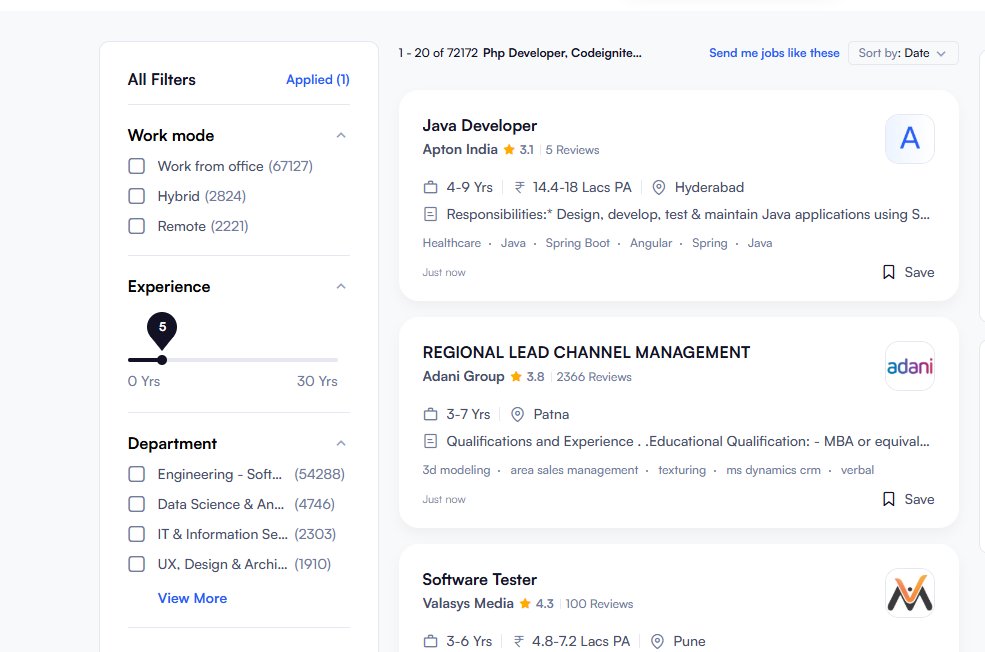Check UX, Design & Architecture department filter

pos(136,564)
